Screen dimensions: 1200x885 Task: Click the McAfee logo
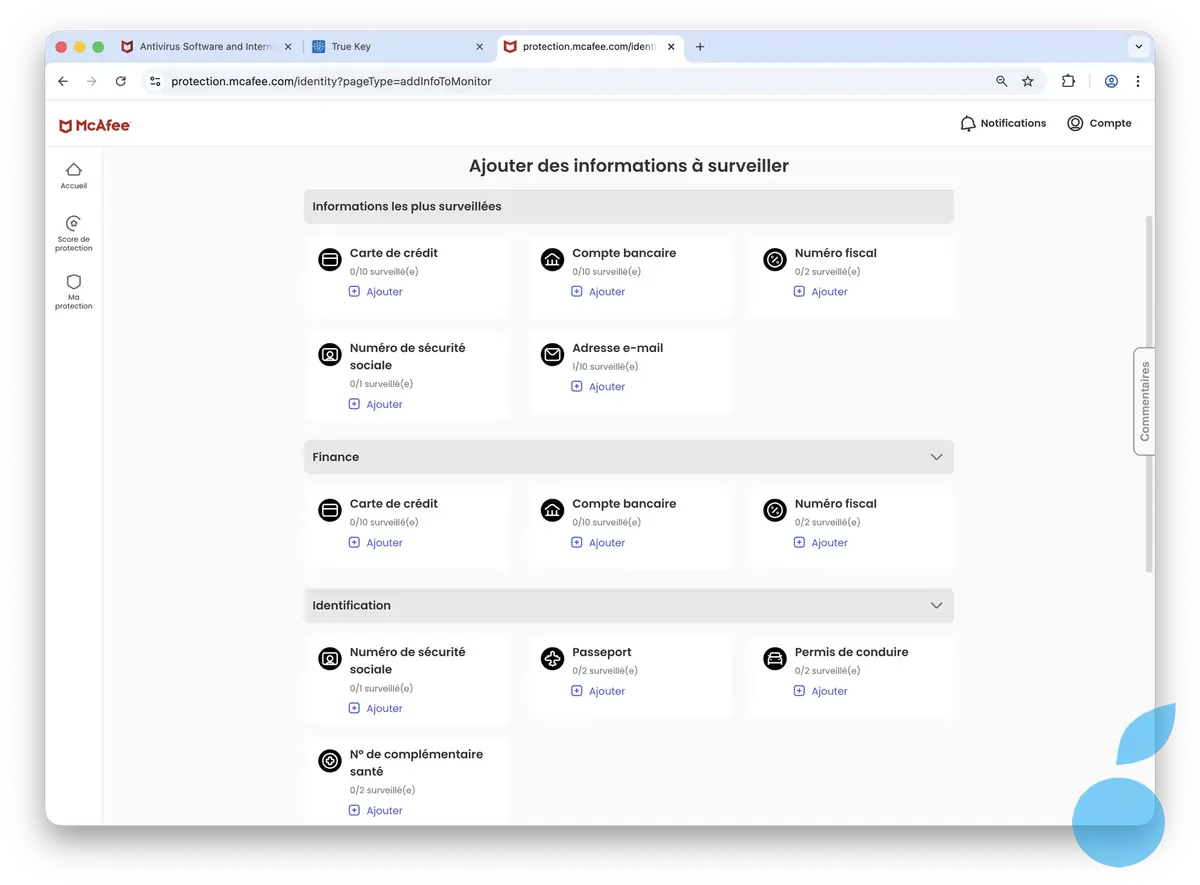click(x=94, y=125)
